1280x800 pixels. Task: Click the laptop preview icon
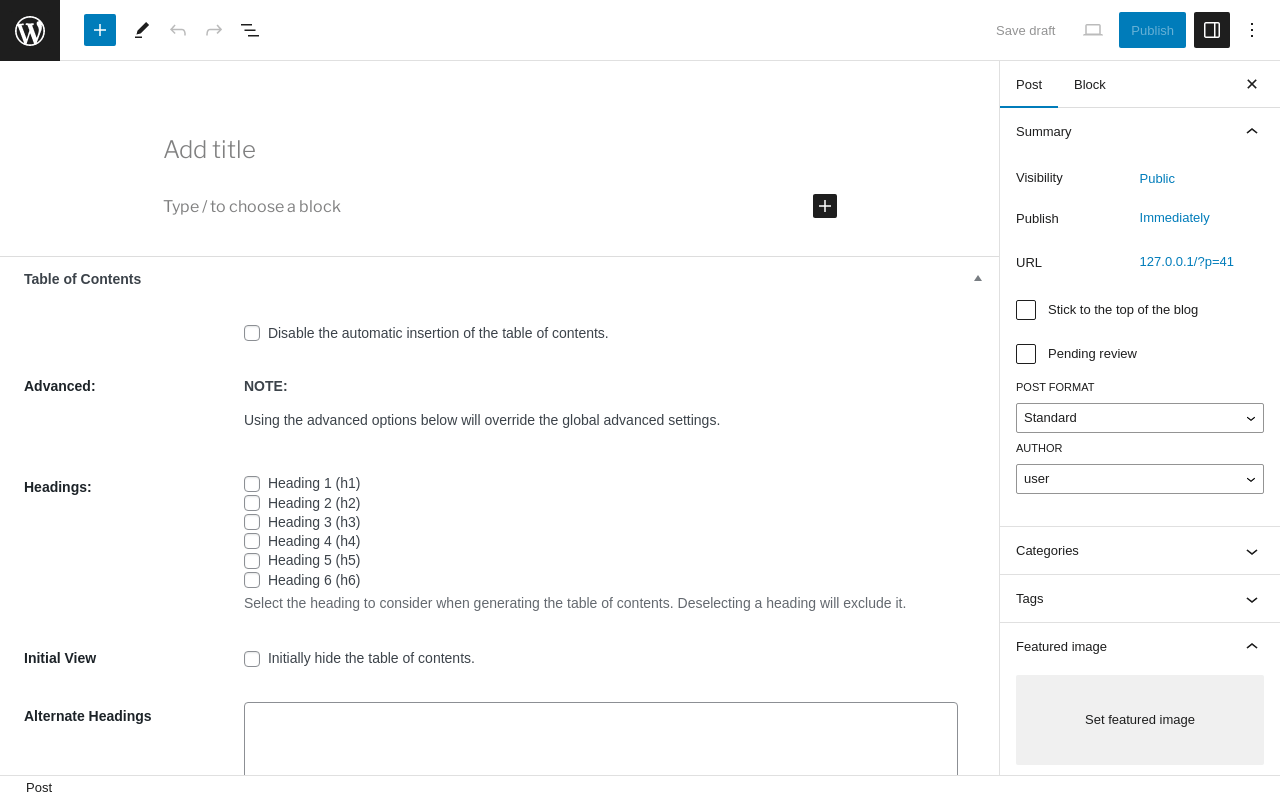(1093, 30)
